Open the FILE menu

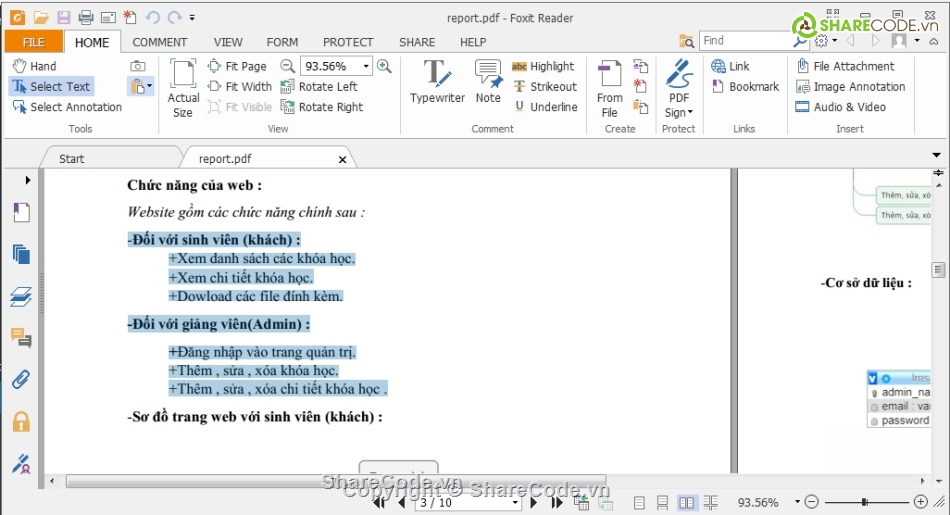click(x=33, y=42)
